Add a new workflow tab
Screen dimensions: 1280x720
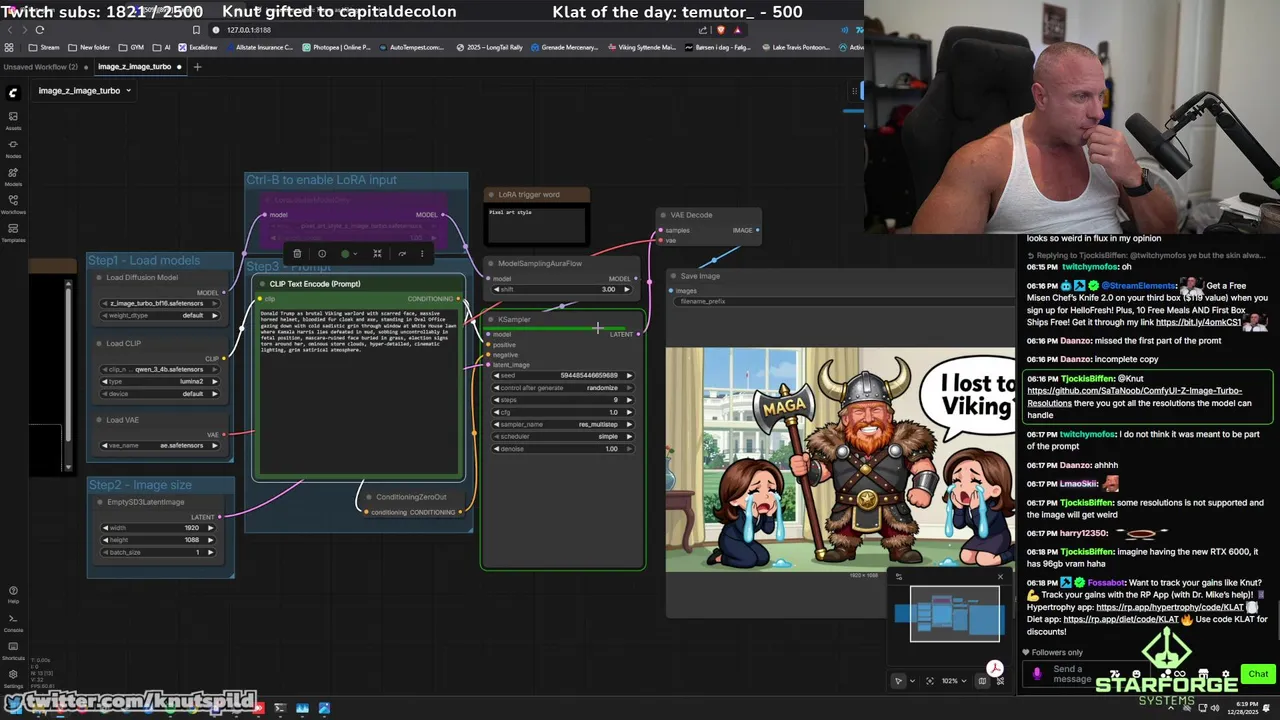pos(197,67)
